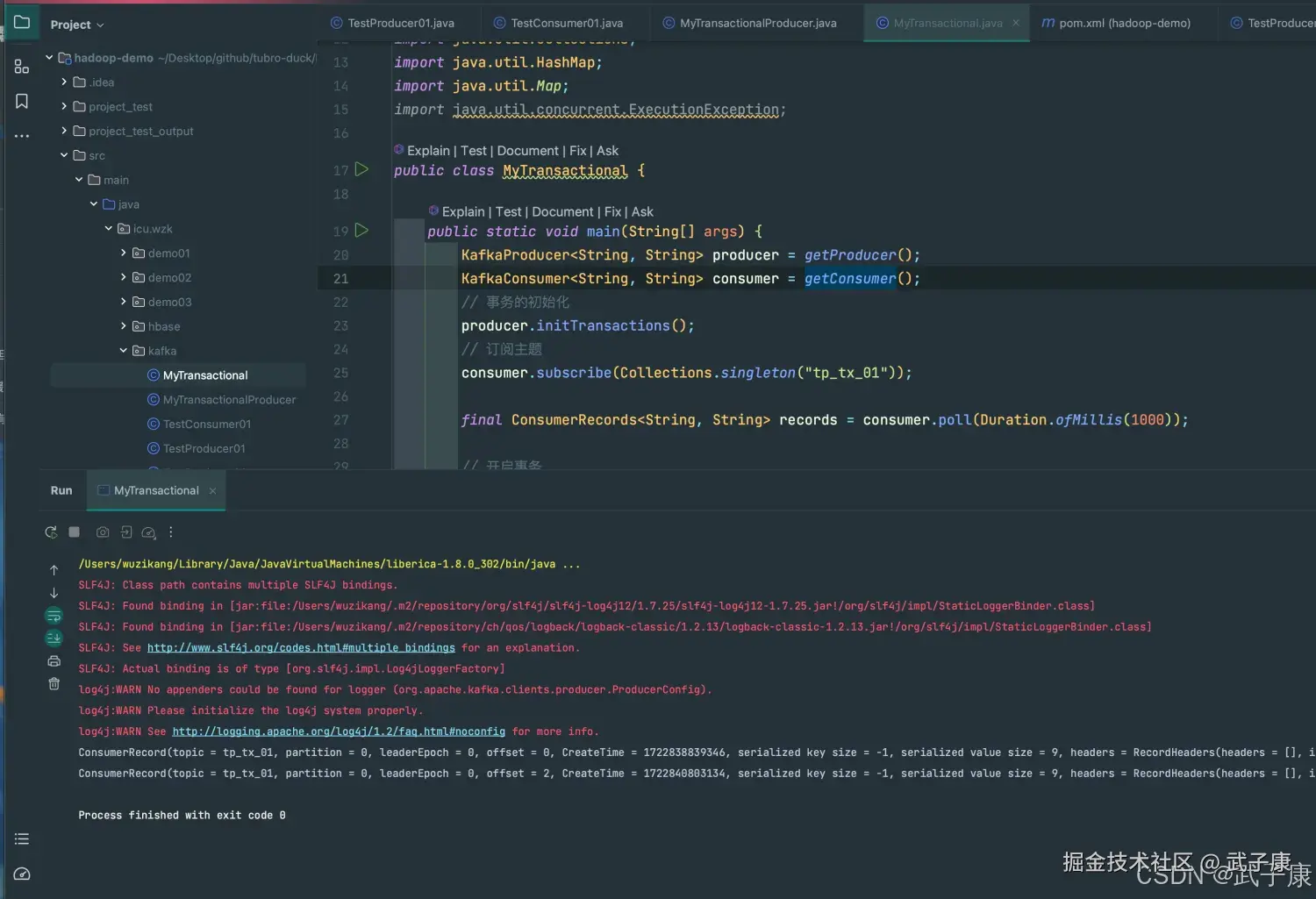Collapse the src folder

64,155
